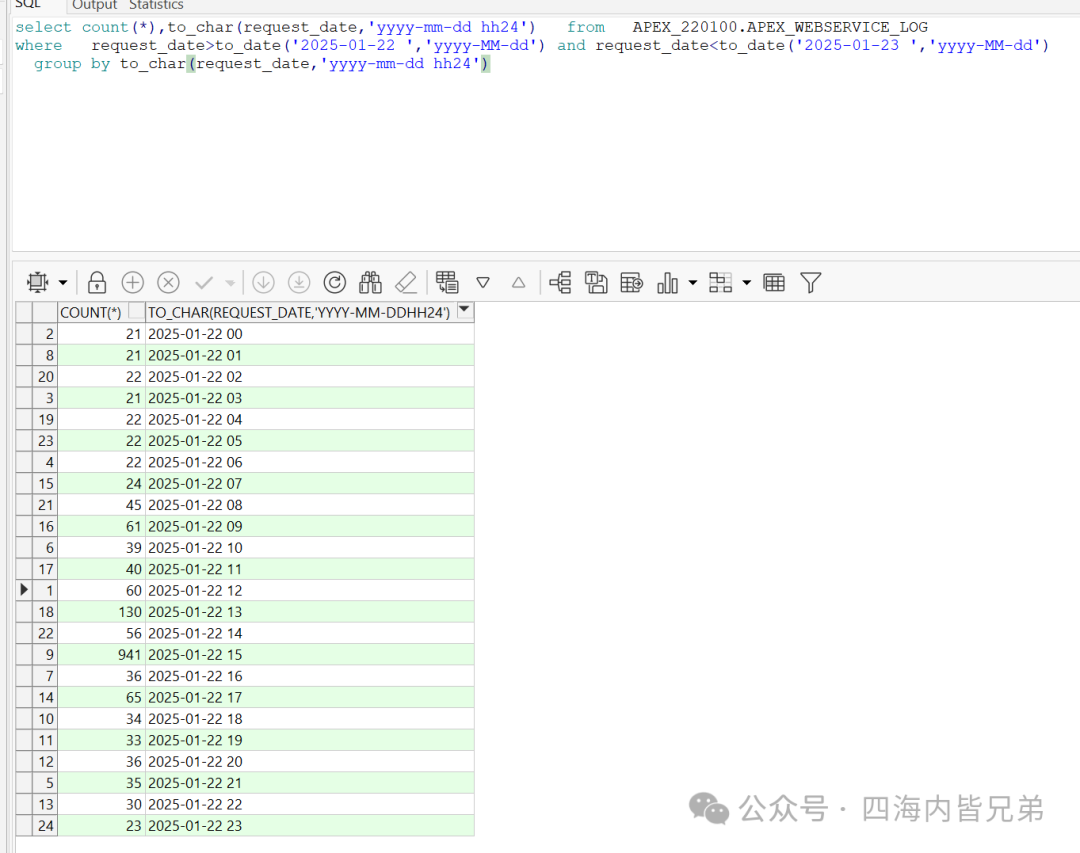Click the query by example icon
Screen dimensions: 1080x853
(447, 282)
